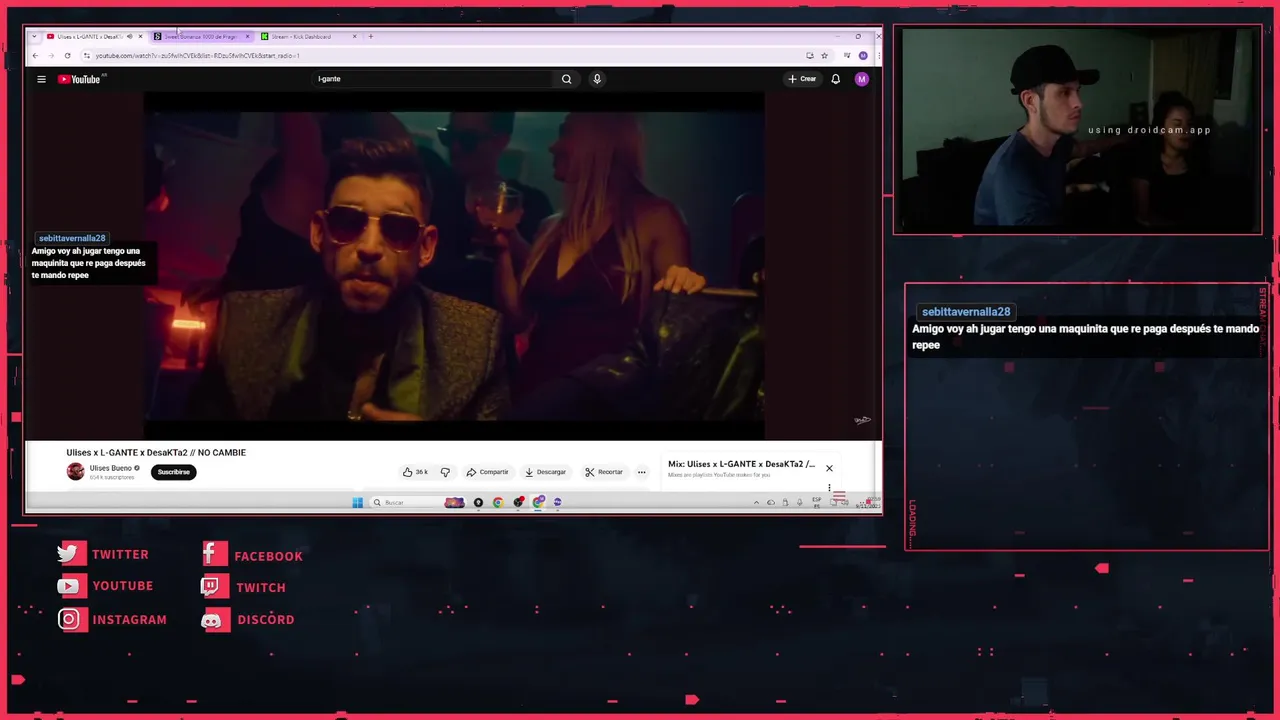Click the Mix: Ulises x L-GANTE playlist title
The image size is (1280, 720).
tap(741, 464)
